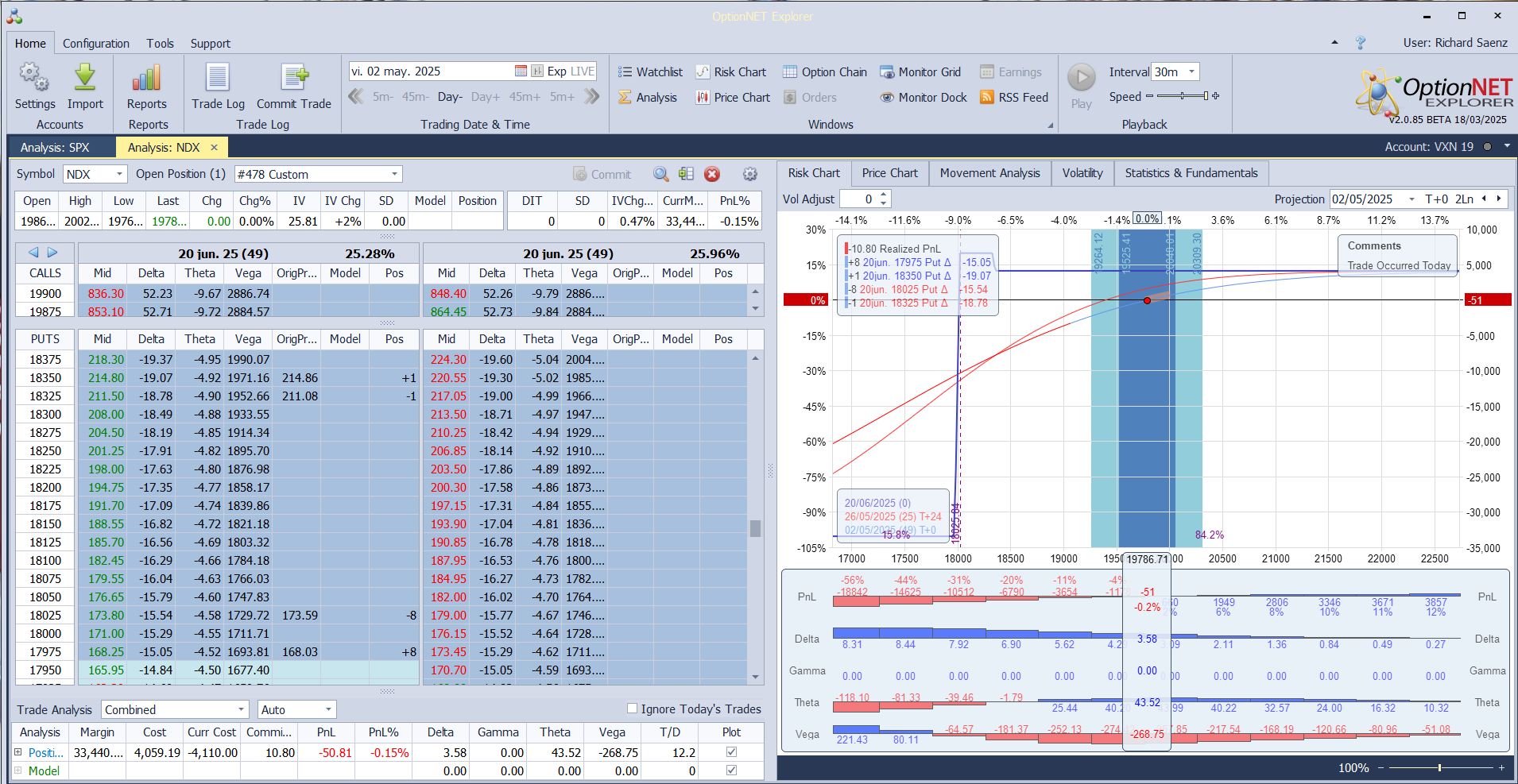The height and width of the screenshot is (784, 1518).
Task: Go to next expiration with right arrow
Action: 52,253
